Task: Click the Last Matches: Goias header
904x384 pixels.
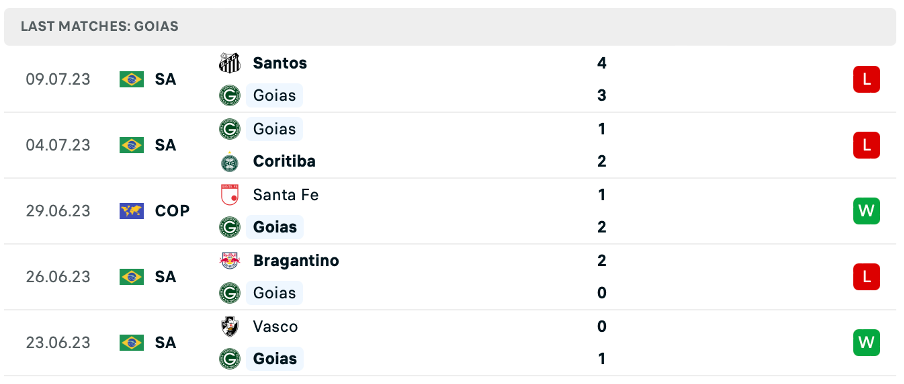Action: point(99,27)
